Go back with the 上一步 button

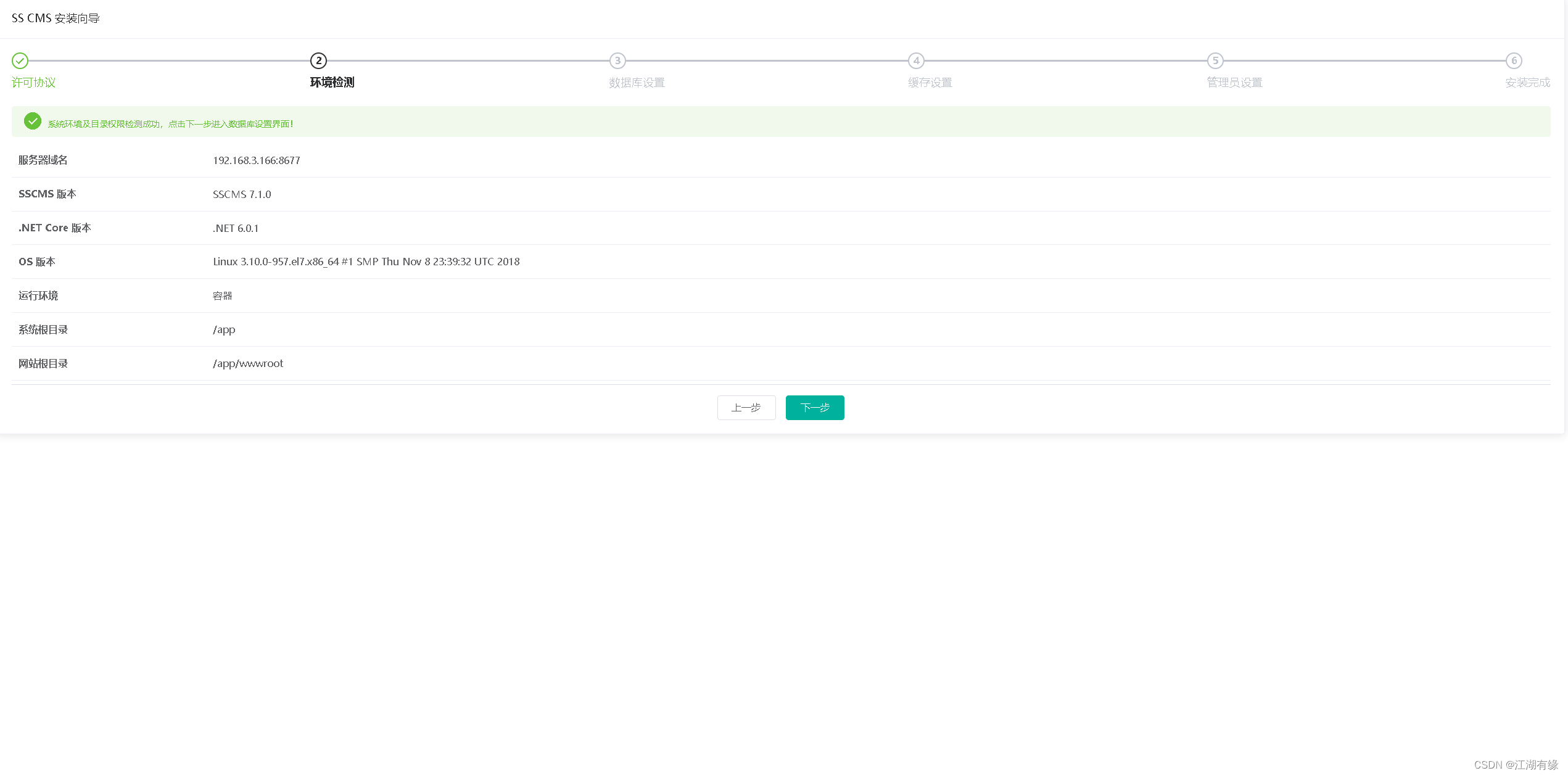tap(746, 408)
